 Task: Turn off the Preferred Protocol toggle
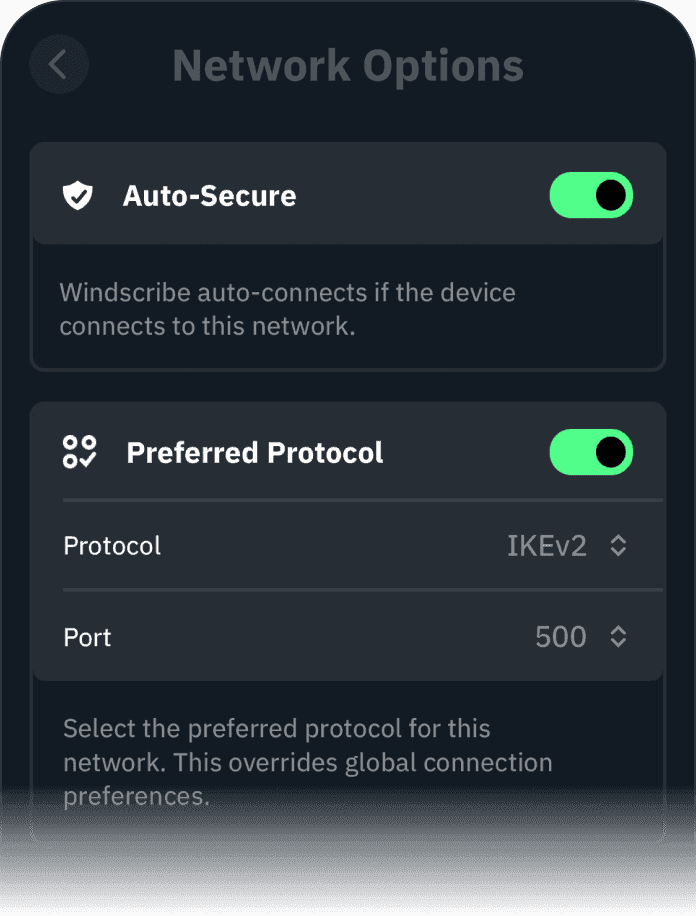click(591, 453)
